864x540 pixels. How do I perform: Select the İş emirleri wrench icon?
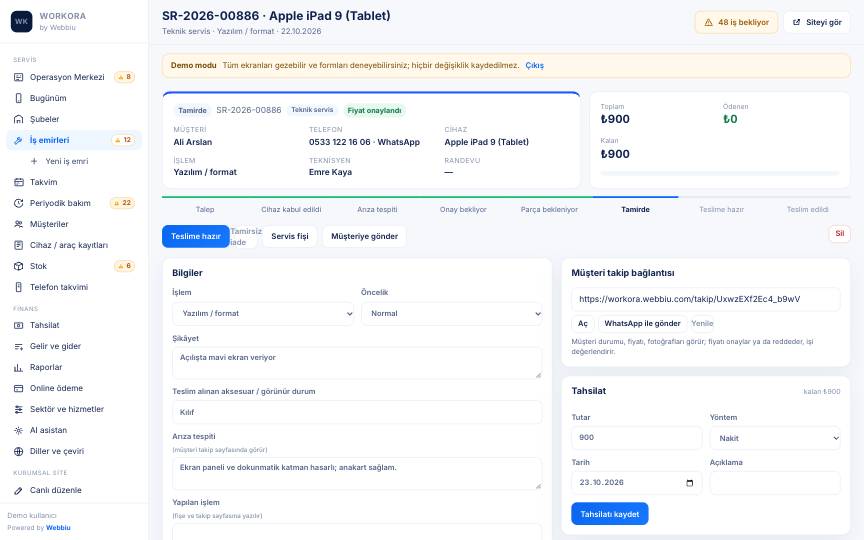(x=18, y=140)
